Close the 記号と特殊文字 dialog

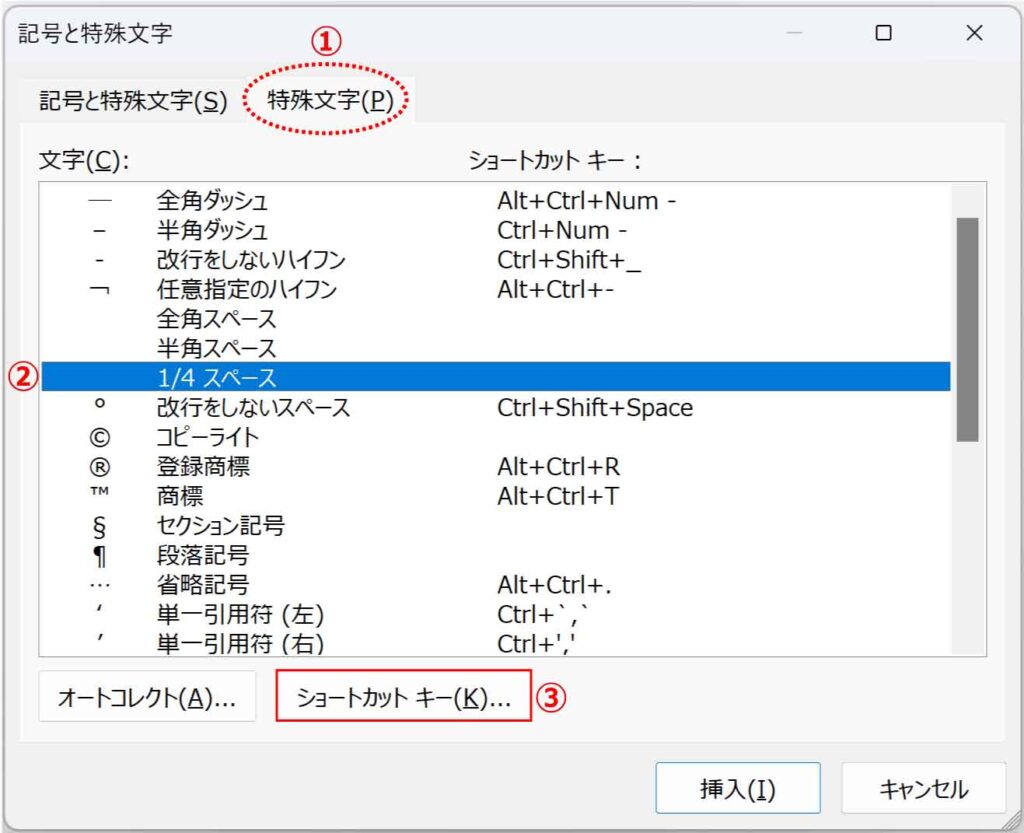coord(974,33)
